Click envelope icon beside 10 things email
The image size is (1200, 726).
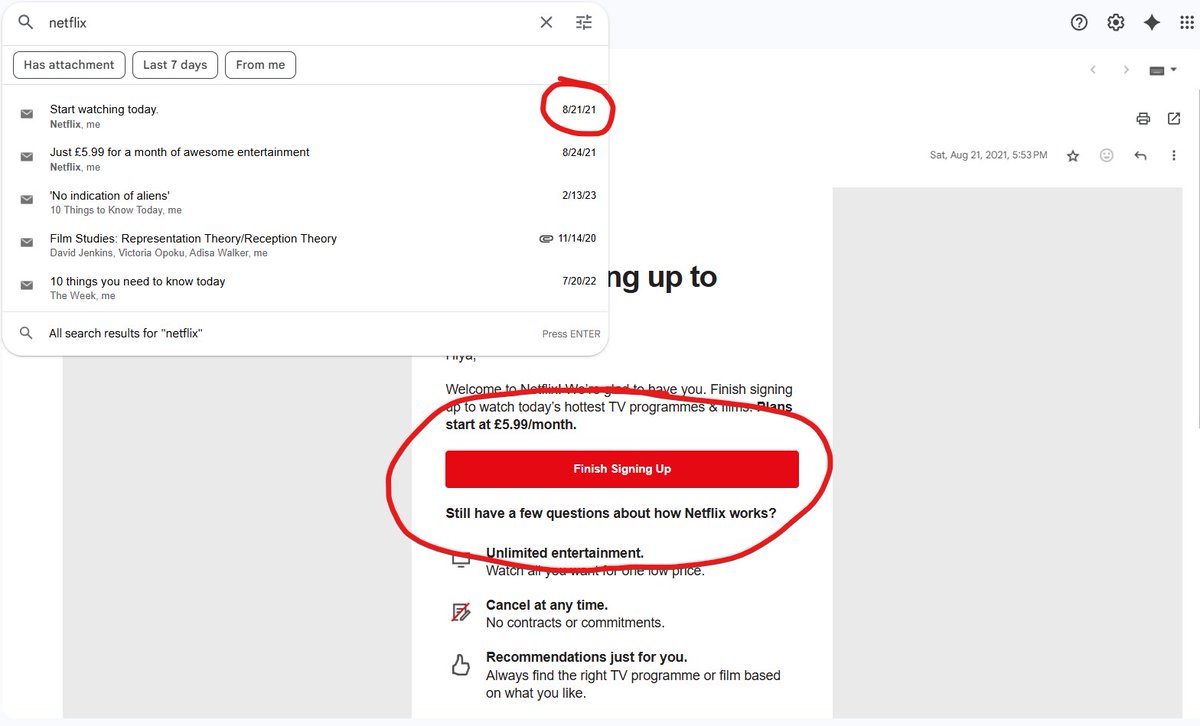[27, 286]
